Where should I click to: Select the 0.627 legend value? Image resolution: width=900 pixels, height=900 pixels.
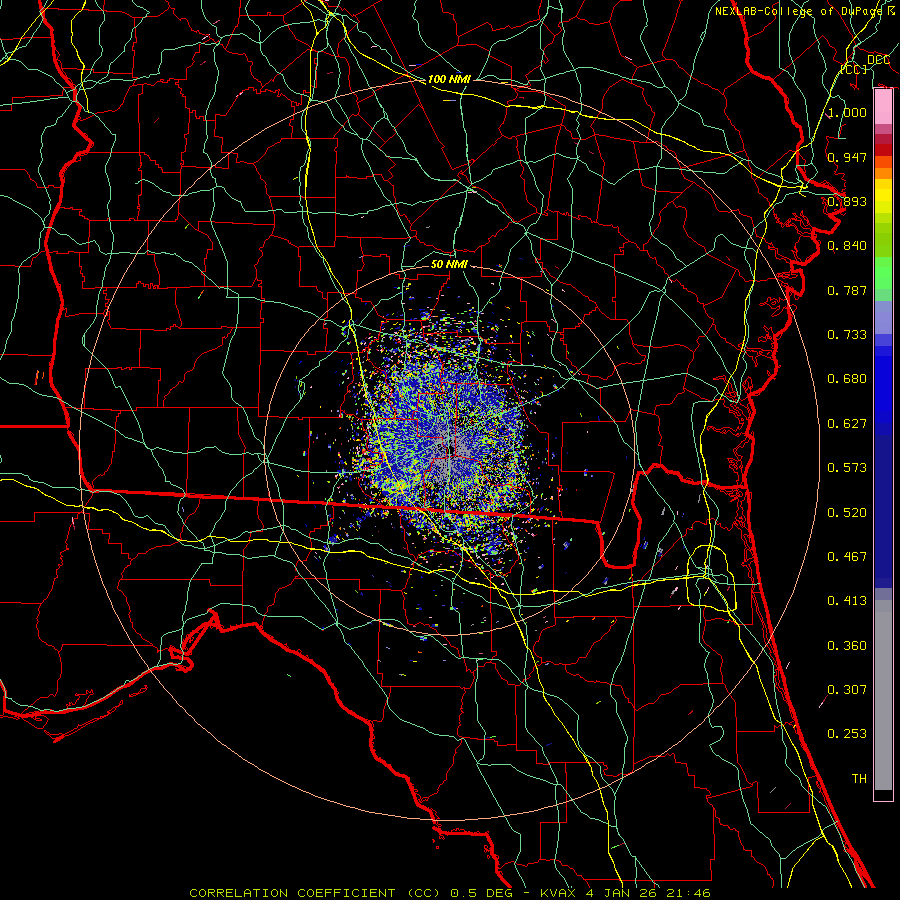click(847, 424)
